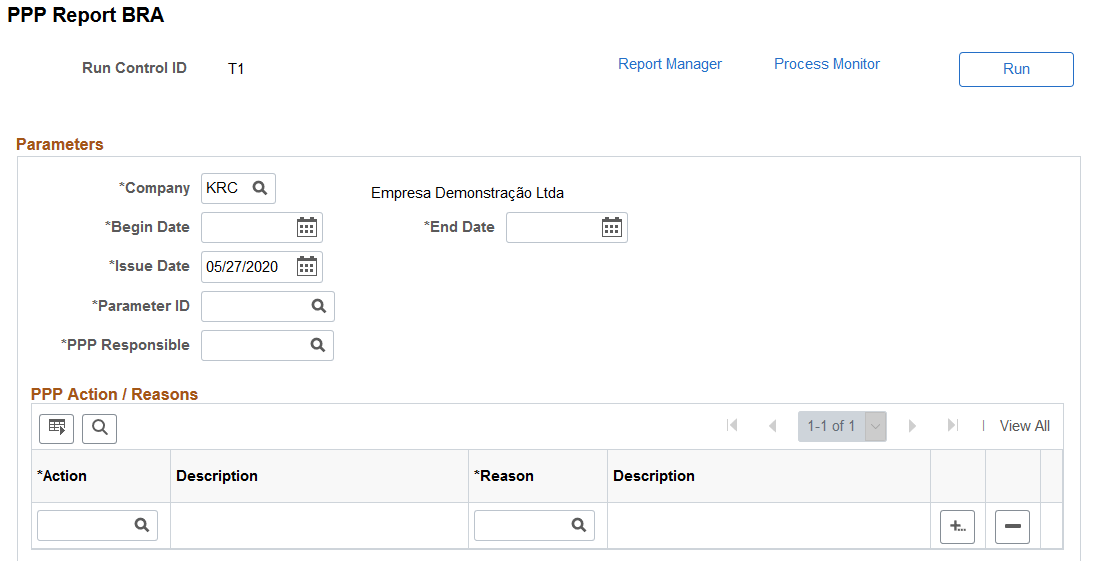The width and height of the screenshot is (1093, 561).
Task: Click View All in the grid
Action: coord(1024,426)
